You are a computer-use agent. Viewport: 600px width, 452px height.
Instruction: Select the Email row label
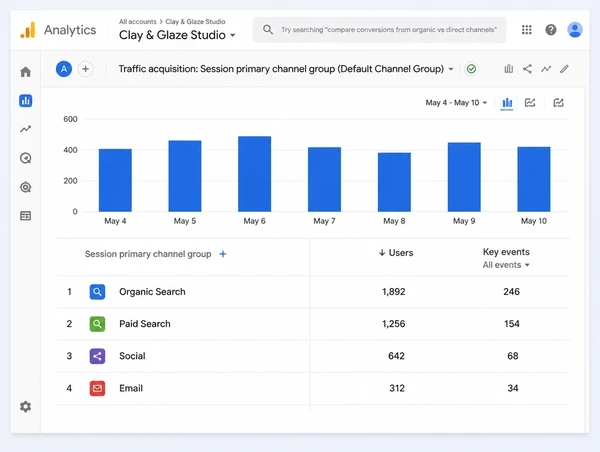tap(131, 388)
